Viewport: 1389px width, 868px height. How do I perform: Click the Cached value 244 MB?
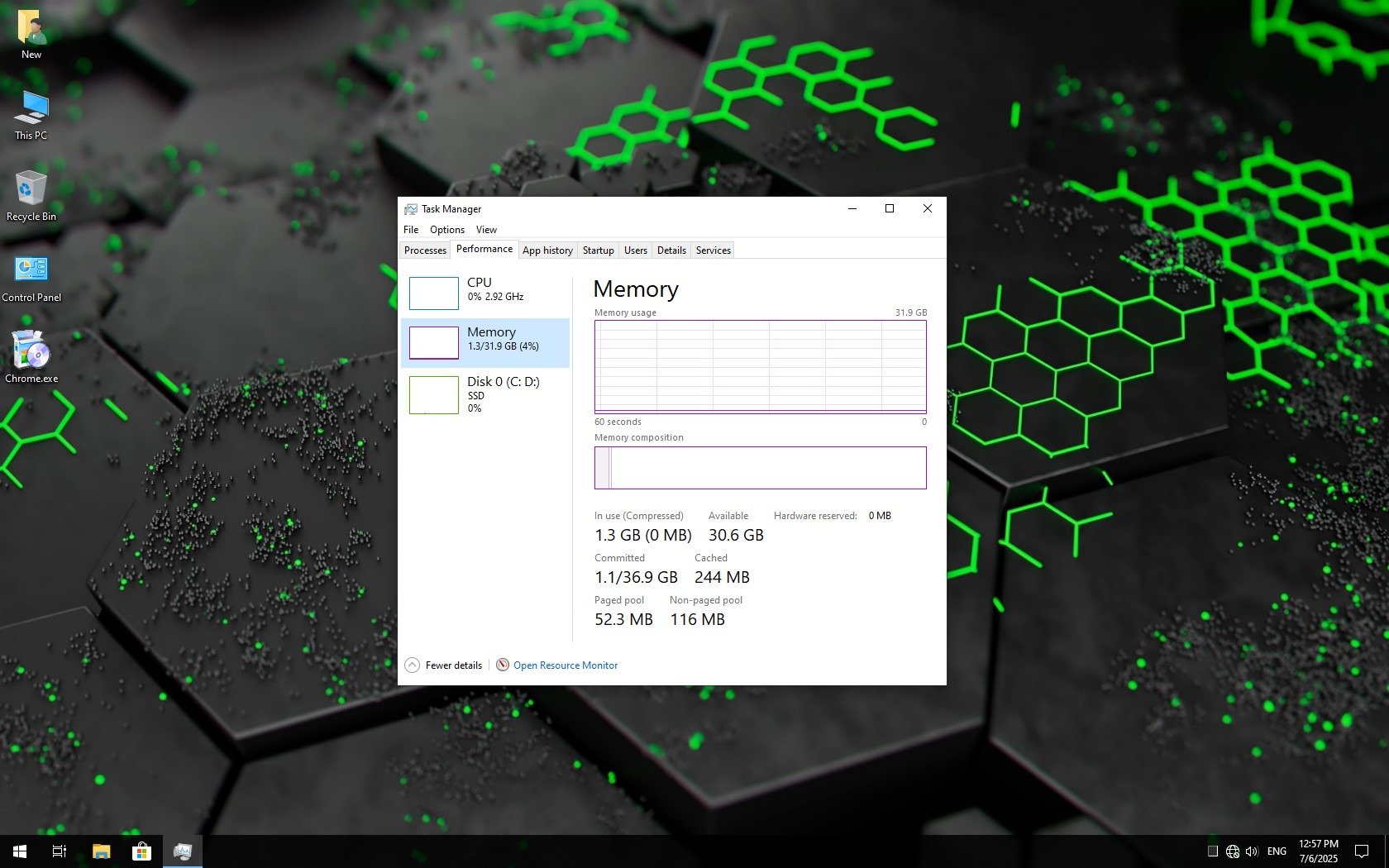[x=722, y=577]
